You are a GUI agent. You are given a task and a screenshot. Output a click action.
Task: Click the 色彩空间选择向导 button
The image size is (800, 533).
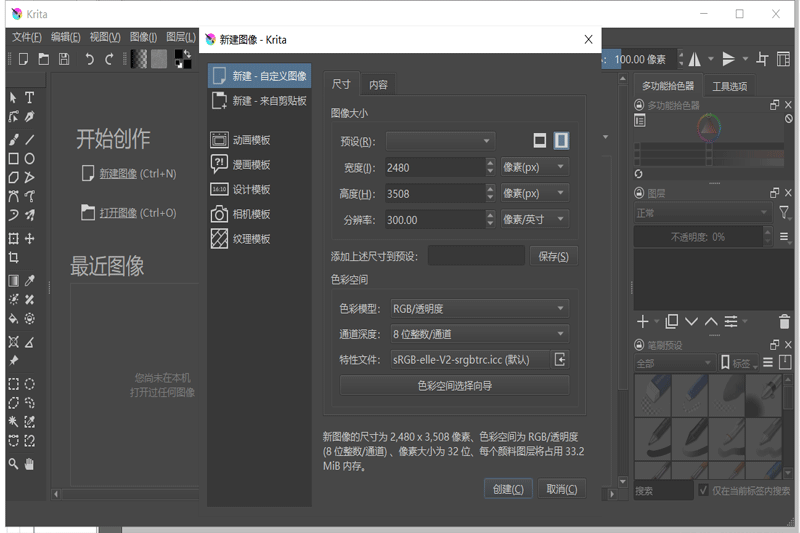454,385
